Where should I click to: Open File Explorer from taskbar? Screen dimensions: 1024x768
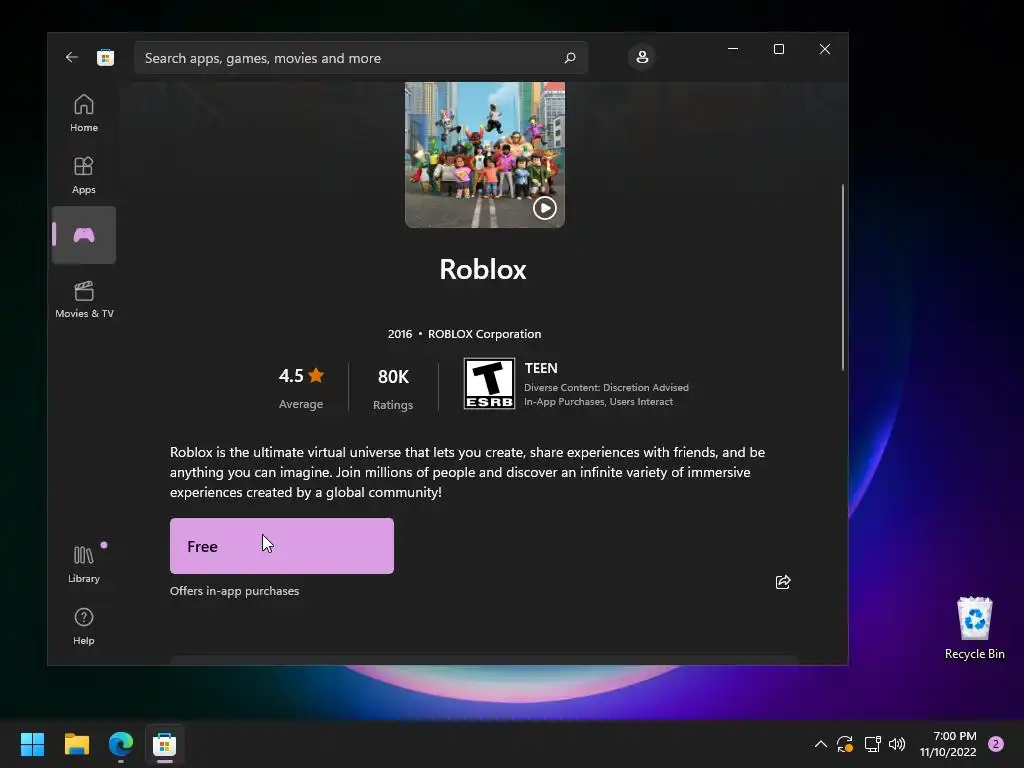(x=76, y=744)
